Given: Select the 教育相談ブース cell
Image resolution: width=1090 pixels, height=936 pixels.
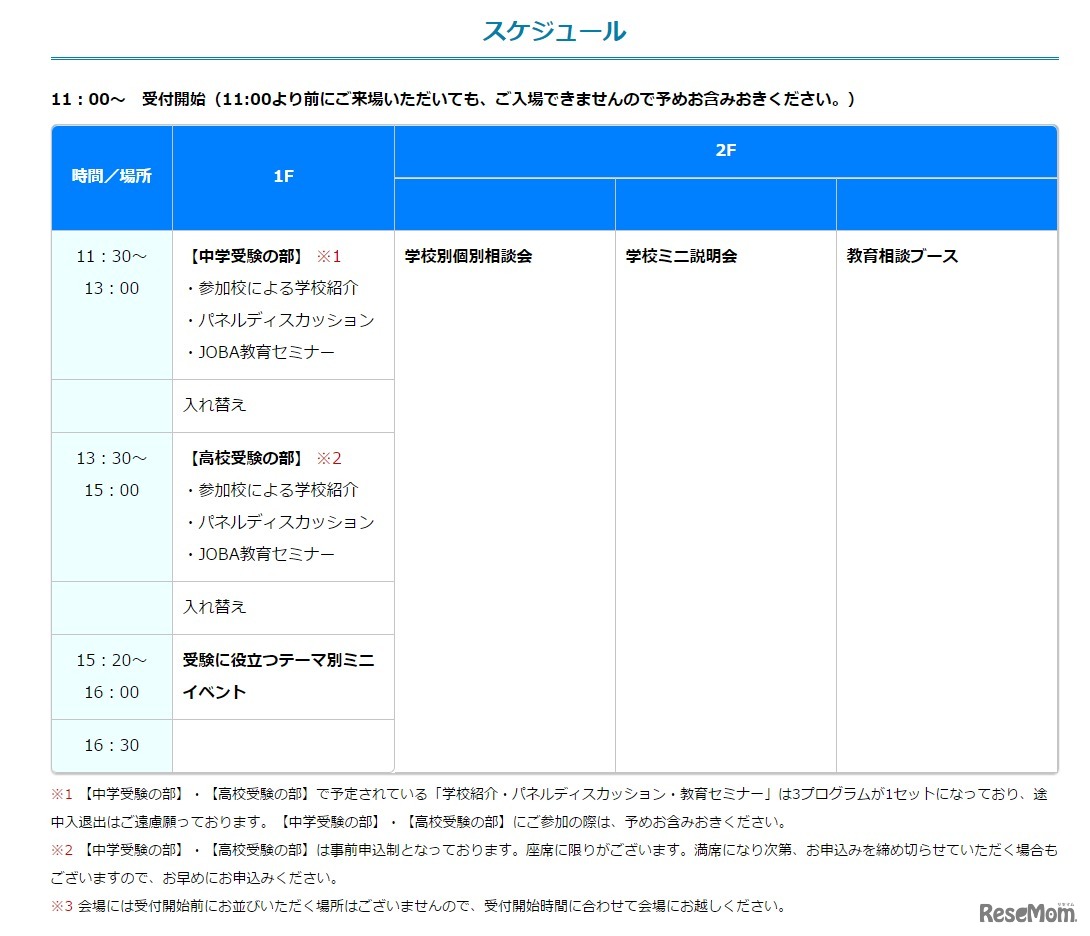Looking at the screenshot, I should click(x=899, y=256).
